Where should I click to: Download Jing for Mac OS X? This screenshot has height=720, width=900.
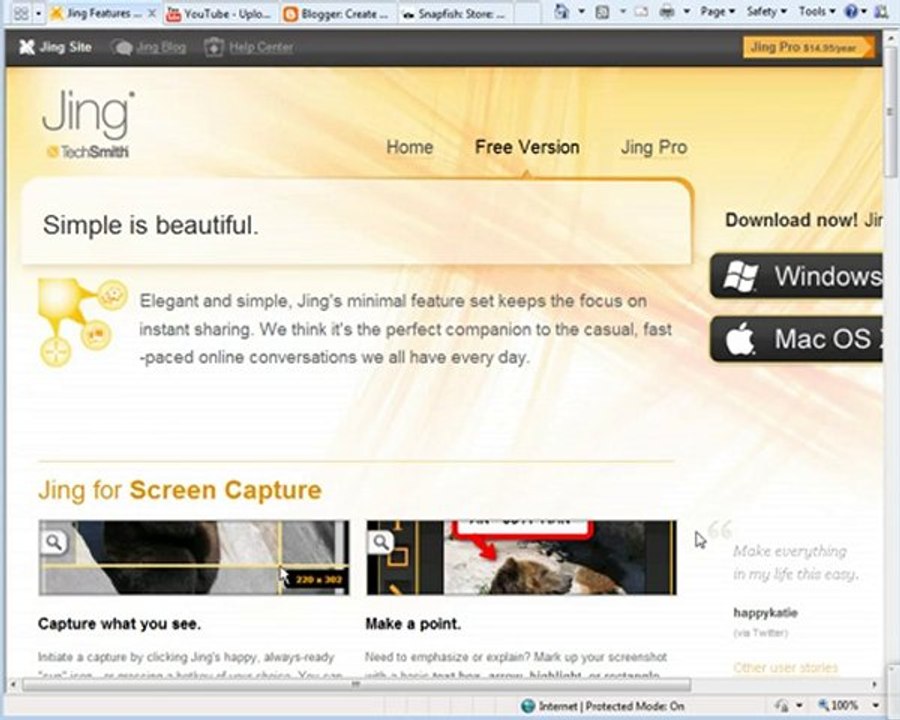pos(796,339)
